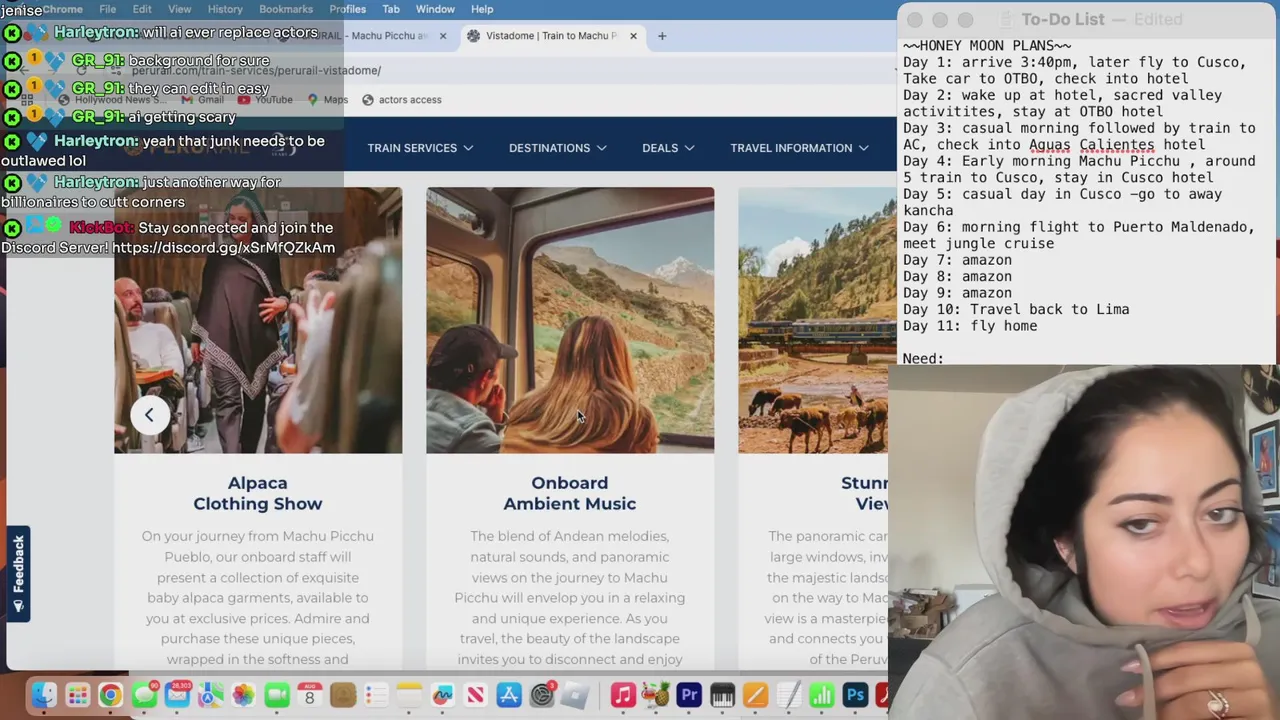Viewport: 1280px width, 720px height.
Task: Click the misspelled word 'Aguas Calientes'
Action: point(1092,145)
